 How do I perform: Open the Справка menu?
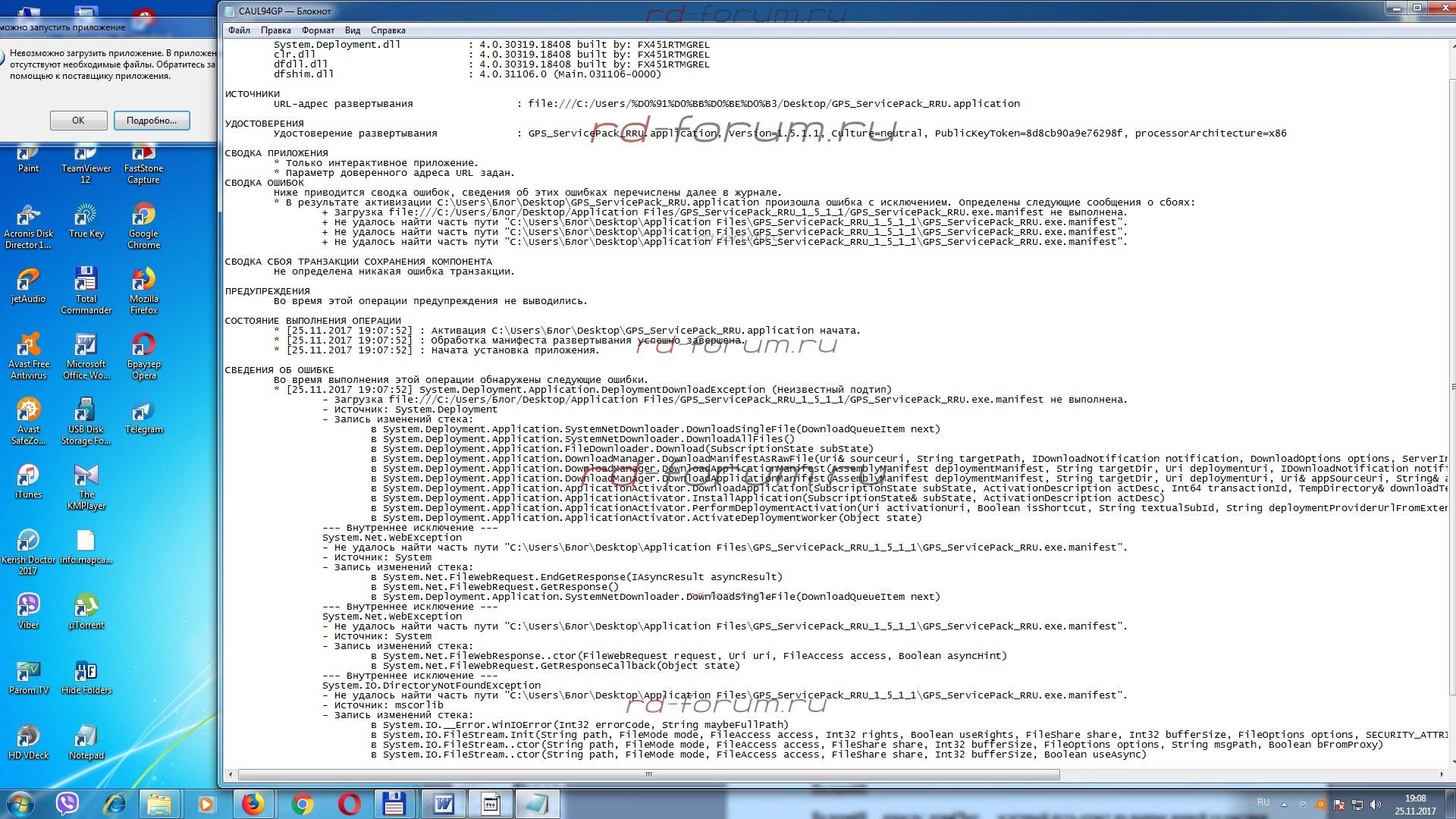pyautogui.click(x=388, y=30)
